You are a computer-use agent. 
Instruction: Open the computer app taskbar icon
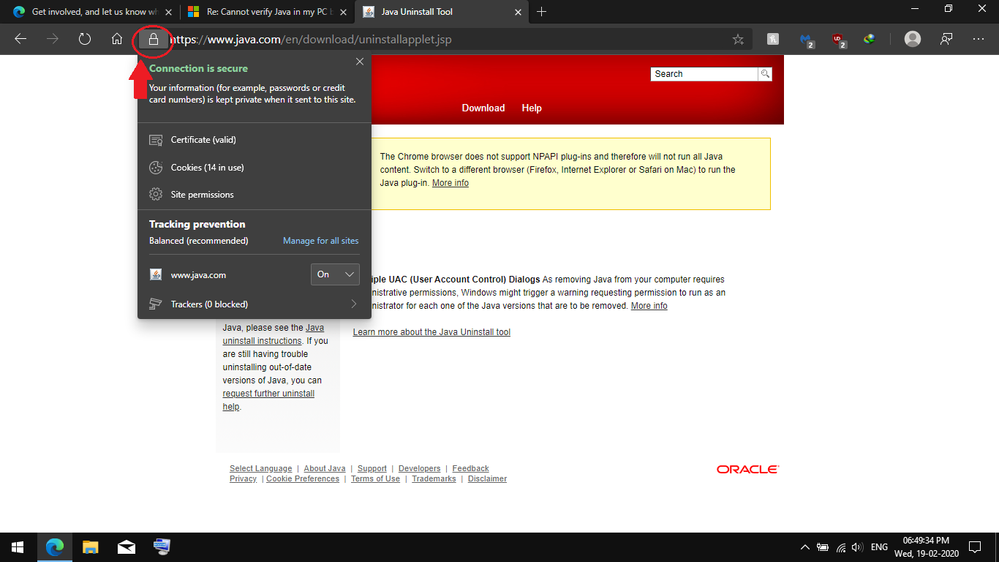tap(162, 547)
